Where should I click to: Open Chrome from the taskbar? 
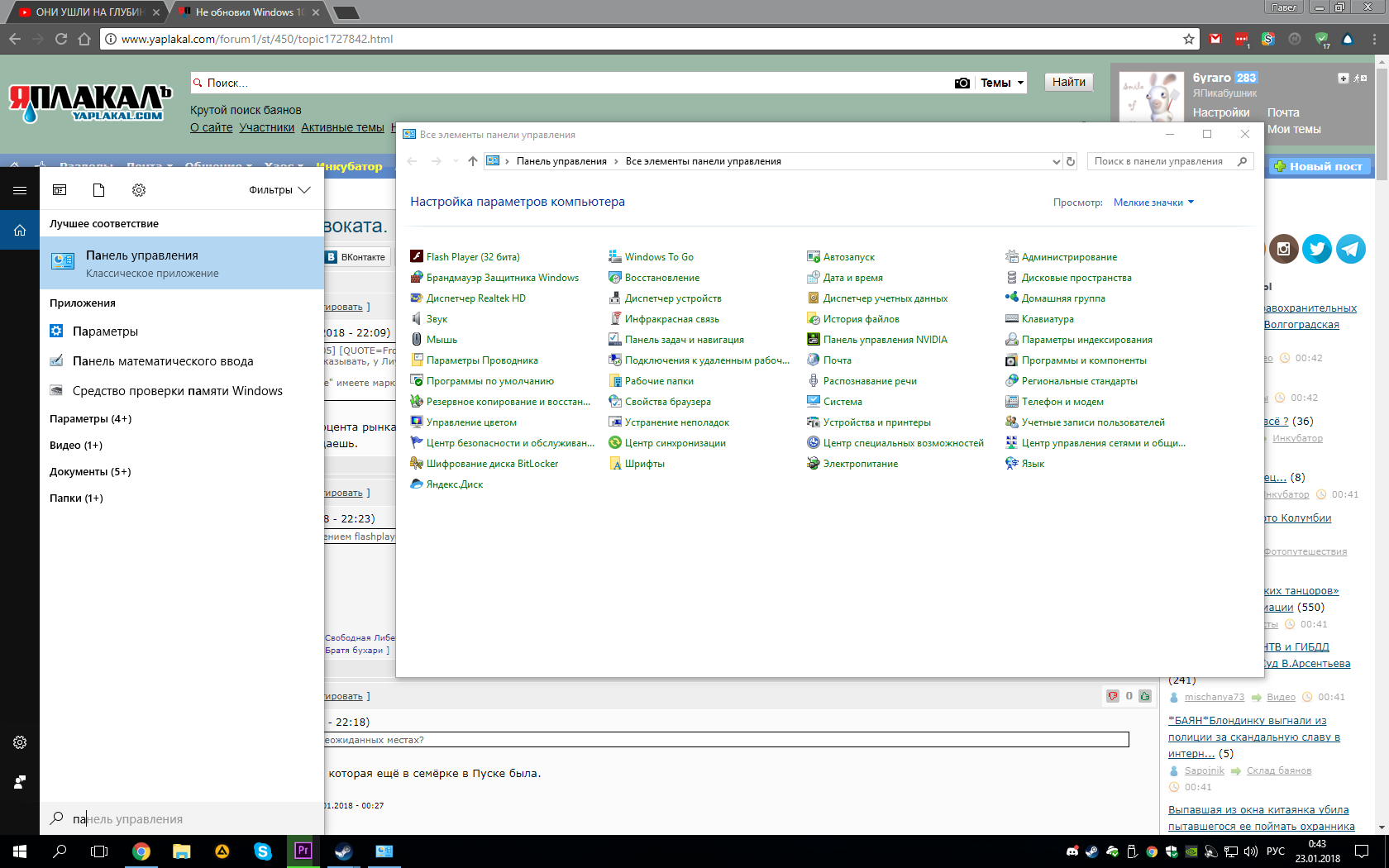pos(141,851)
